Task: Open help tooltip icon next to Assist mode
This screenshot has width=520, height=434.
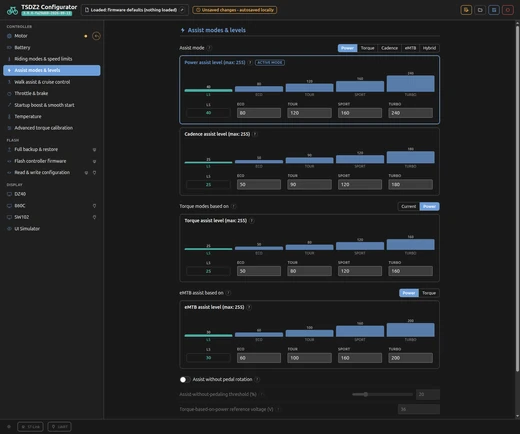Action: (x=209, y=48)
